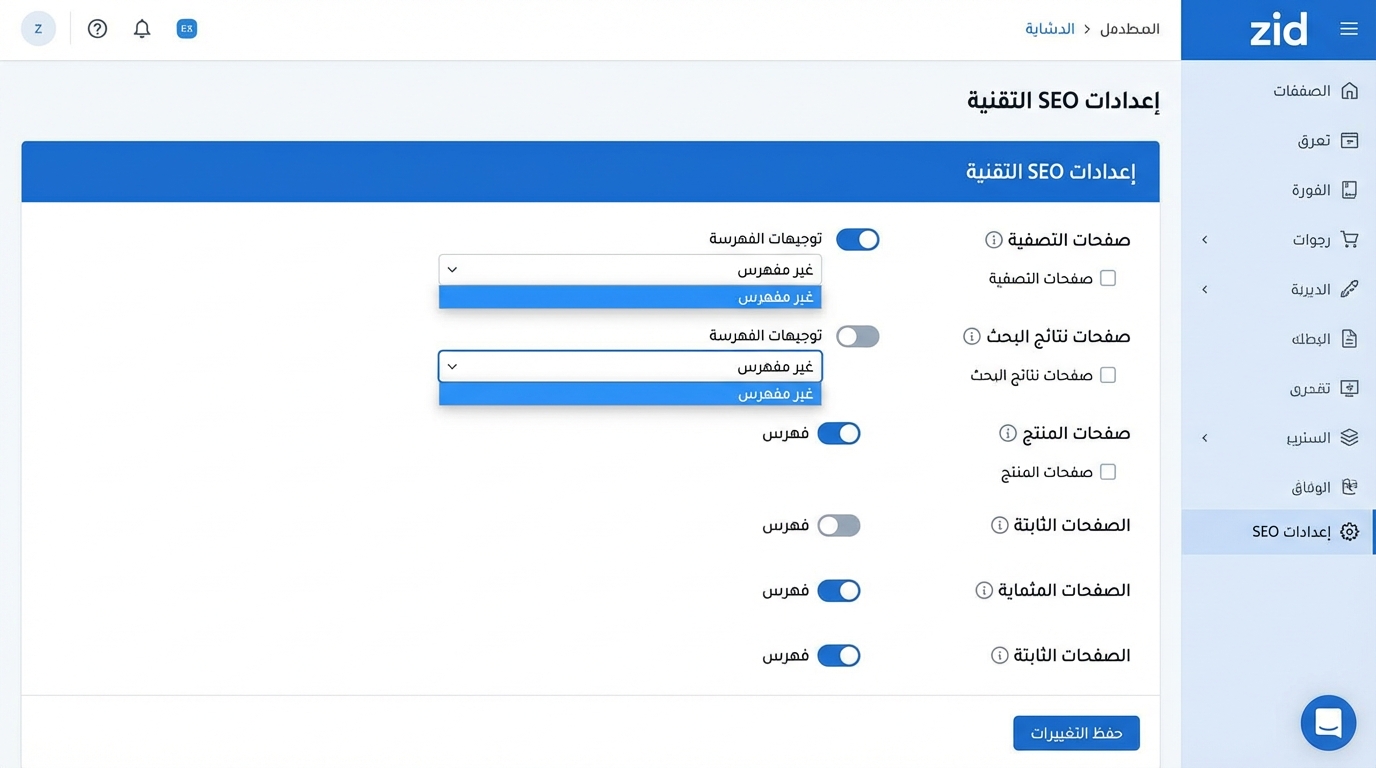Viewport: 1376px width, 768px height.
Task: Tick the صفحات نتائج البحث checkbox
Action: (x=1108, y=375)
